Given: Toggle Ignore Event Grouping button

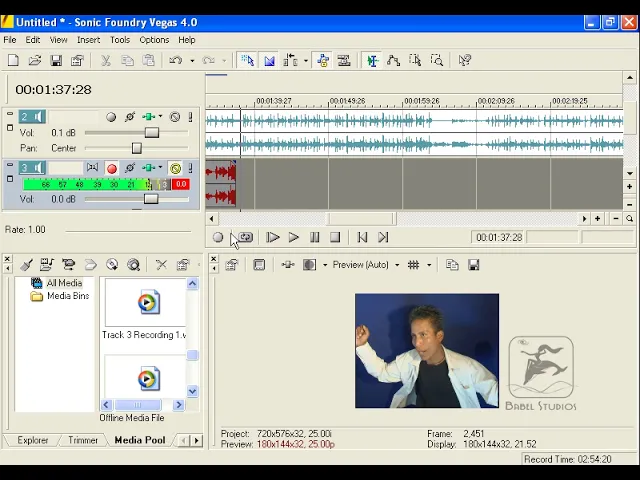Looking at the screenshot, I should pyautogui.click(x=344, y=60).
